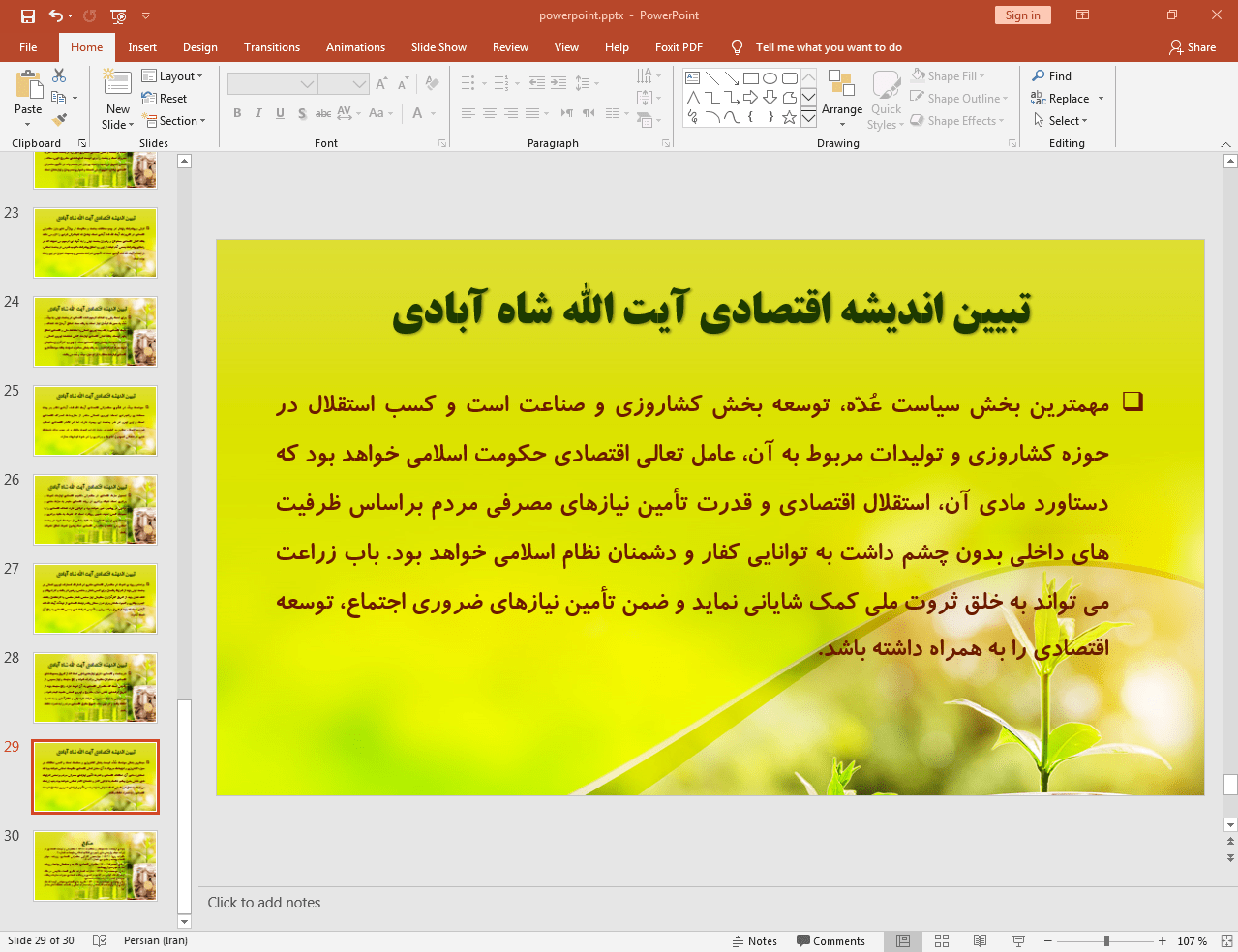The width and height of the screenshot is (1238, 952).
Task: Fit slide to current window
Action: click(x=1226, y=941)
